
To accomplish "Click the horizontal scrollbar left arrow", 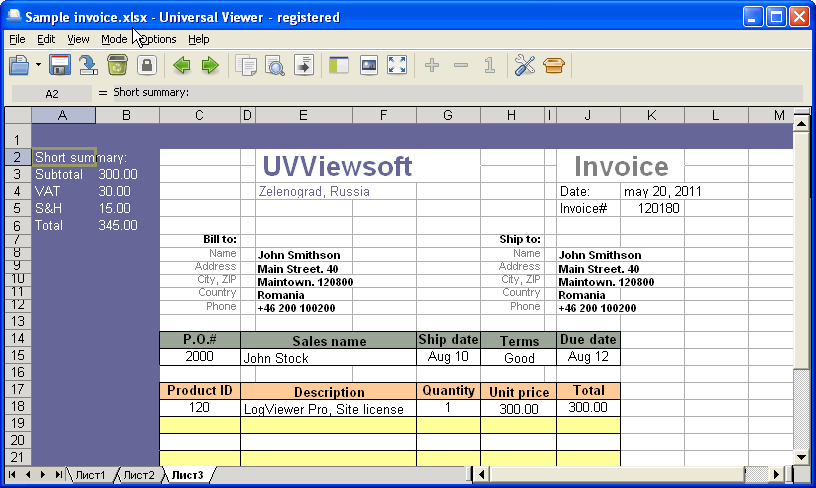I will 481,474.
